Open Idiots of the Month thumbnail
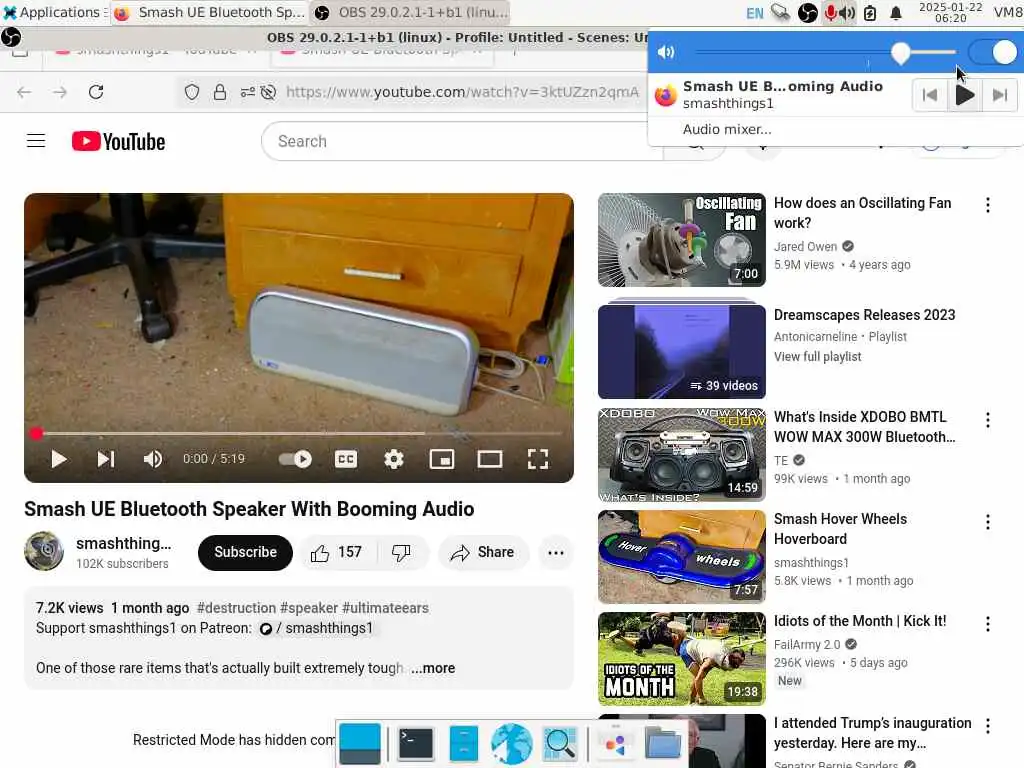 [681, 658]
